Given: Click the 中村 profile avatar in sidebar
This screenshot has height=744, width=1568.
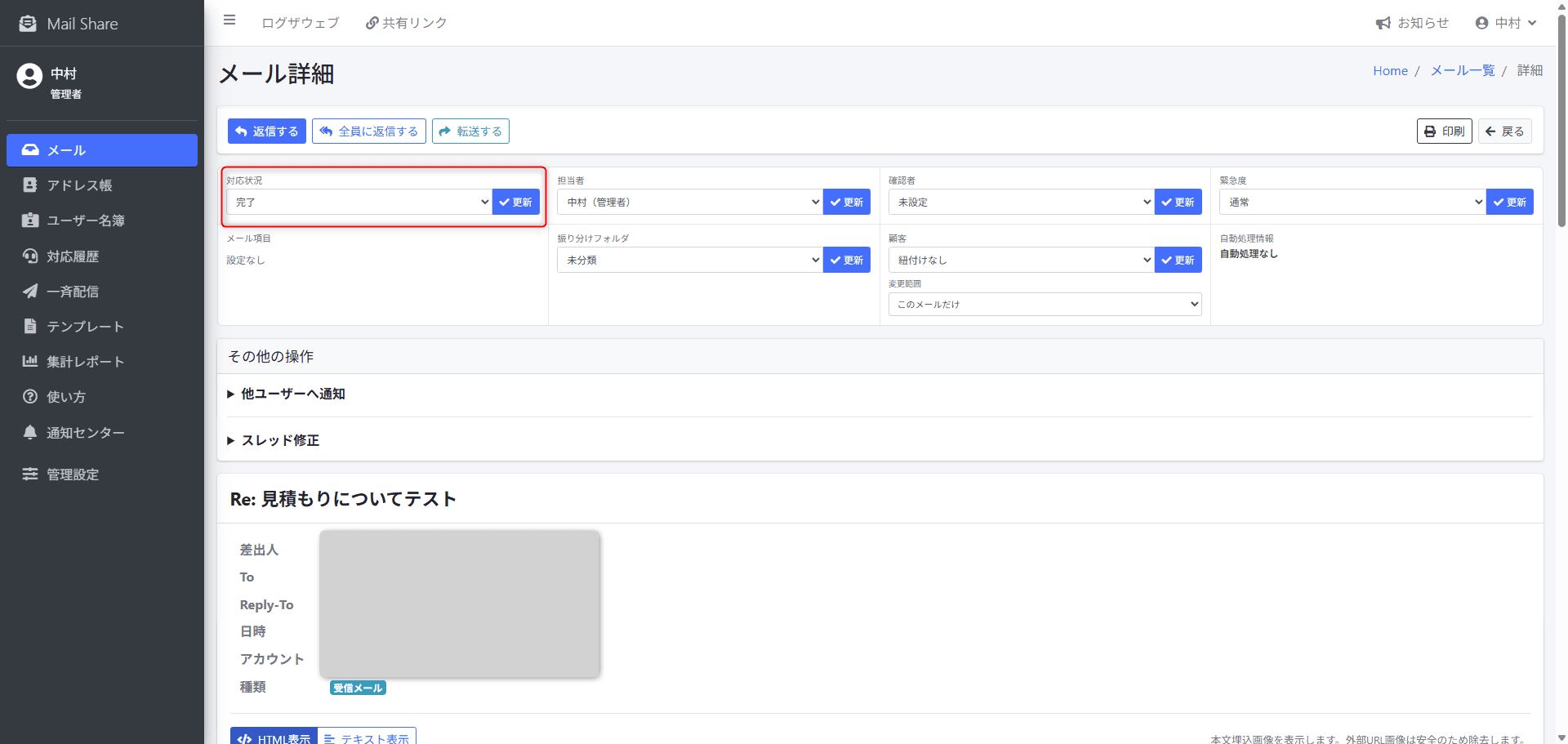Looking at the screenshot, I should coord(29,76).
